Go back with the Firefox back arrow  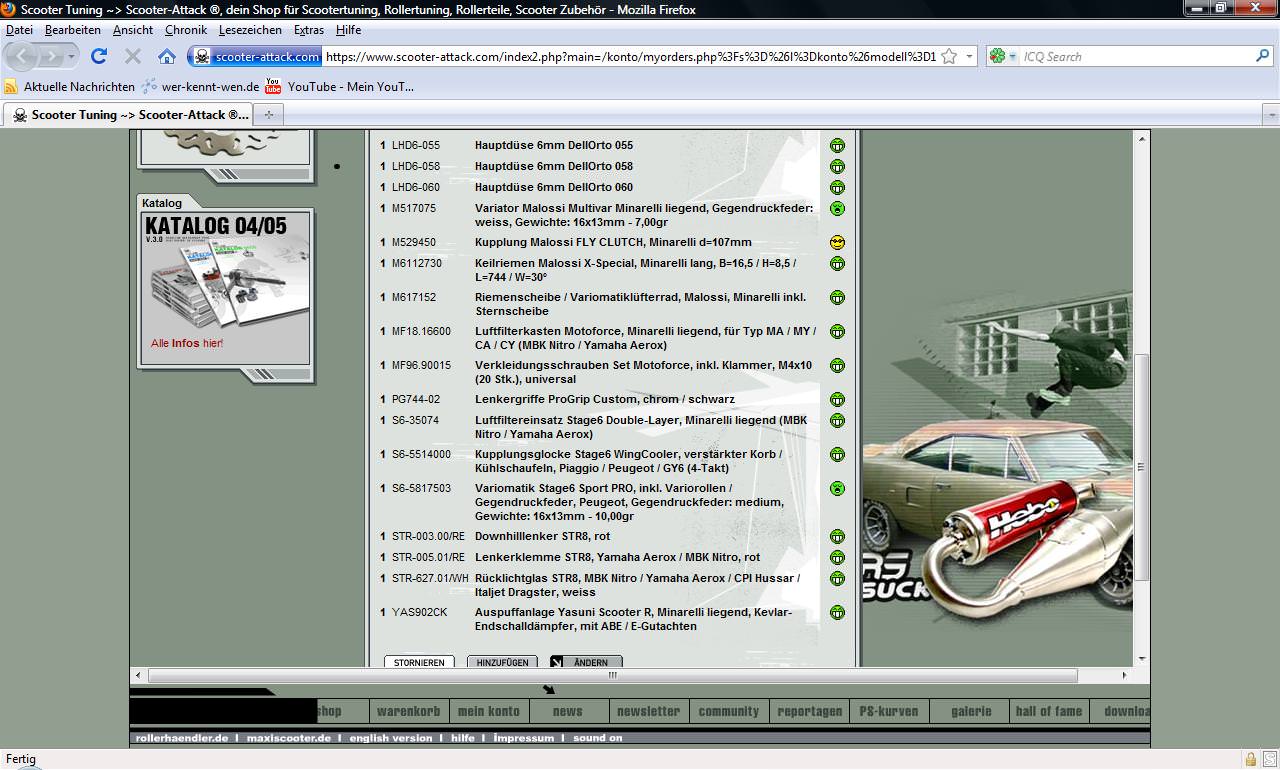22,56
